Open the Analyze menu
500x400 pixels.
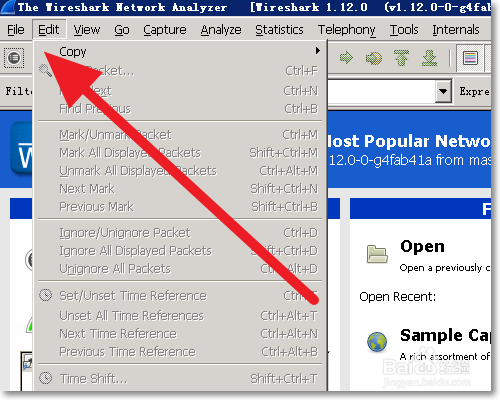221,30
